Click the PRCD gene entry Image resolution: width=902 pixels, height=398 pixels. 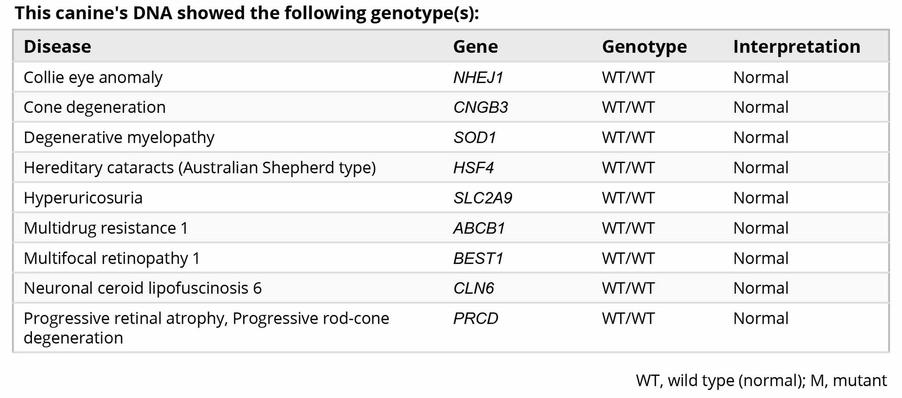476,319
